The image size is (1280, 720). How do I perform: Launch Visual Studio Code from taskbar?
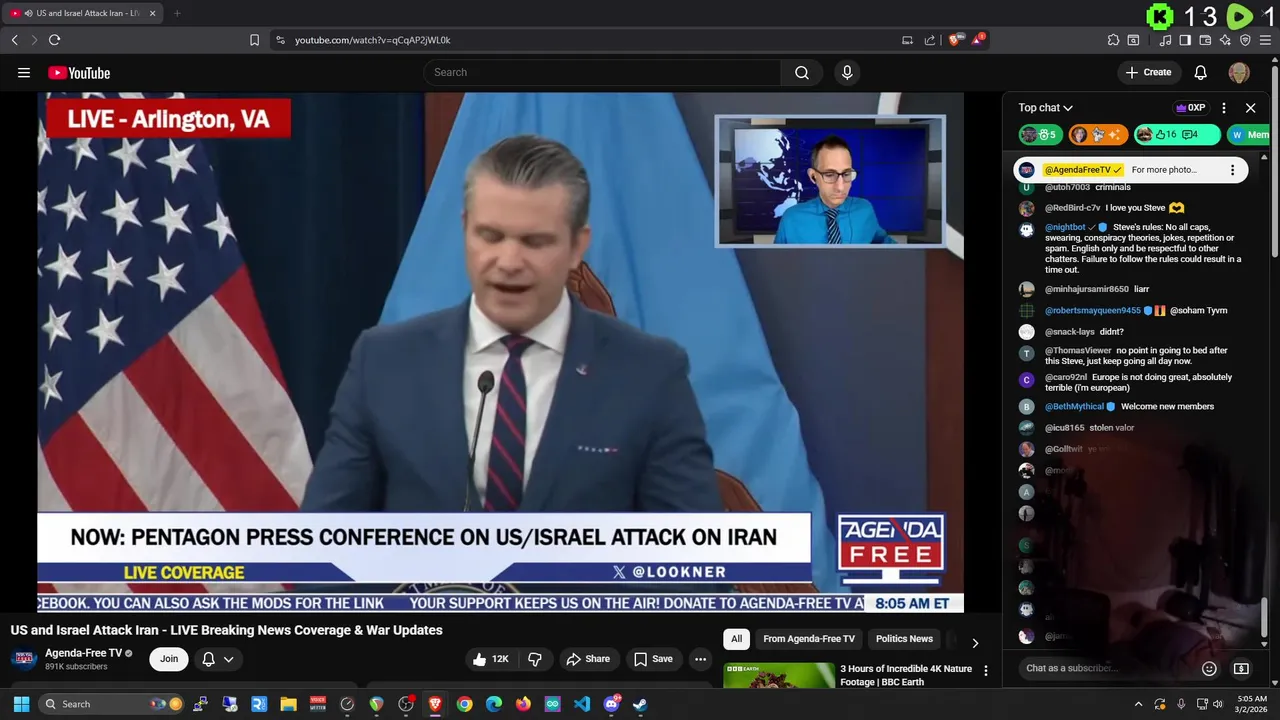(x=582, y=704)
